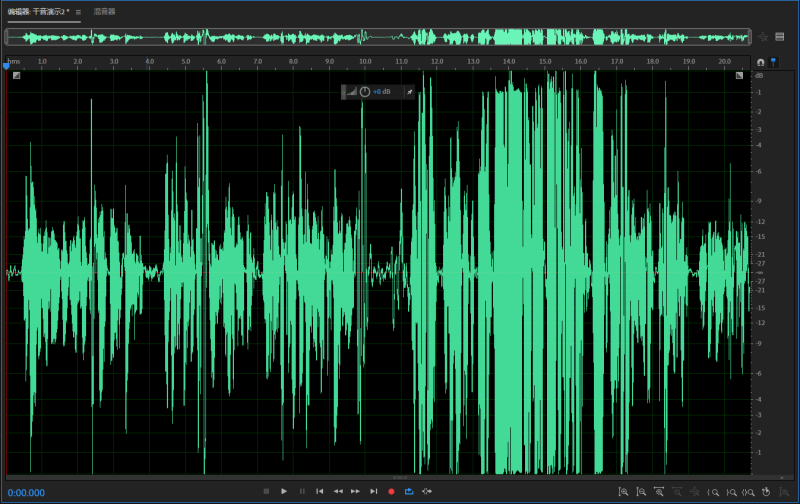Move playhead to previous marker

pyautogui.click(x=320, y=491)
